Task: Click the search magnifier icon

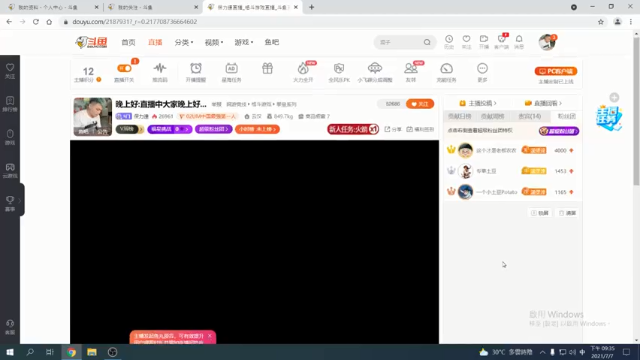Action: [427, 42]
